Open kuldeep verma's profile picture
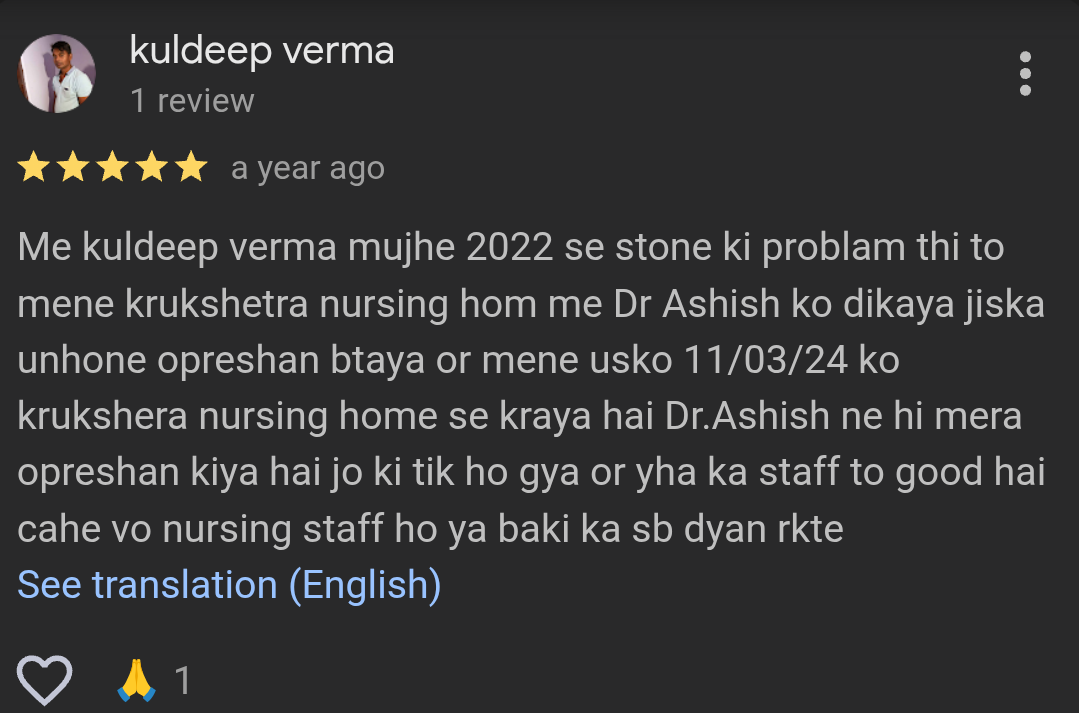The width and height of the screenshot is (1079, 713). click(56, 74)
